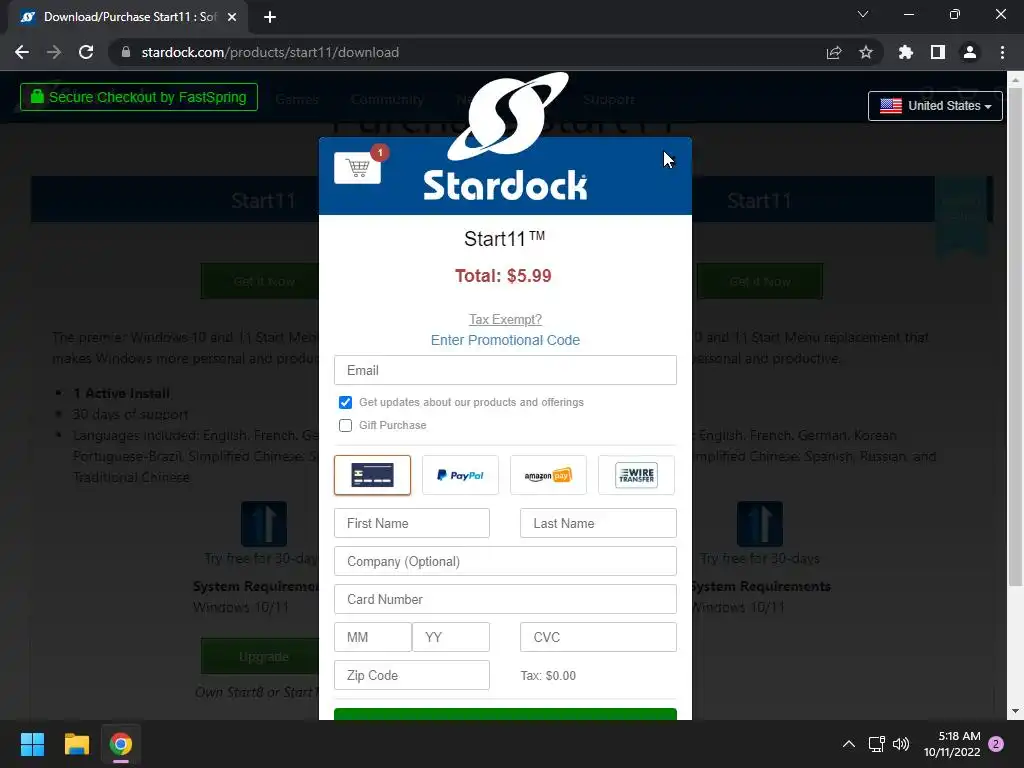The width and height of the screenshot is (1024, 768).
Task: Open the volume tray icon
Action: coord(901,744)
